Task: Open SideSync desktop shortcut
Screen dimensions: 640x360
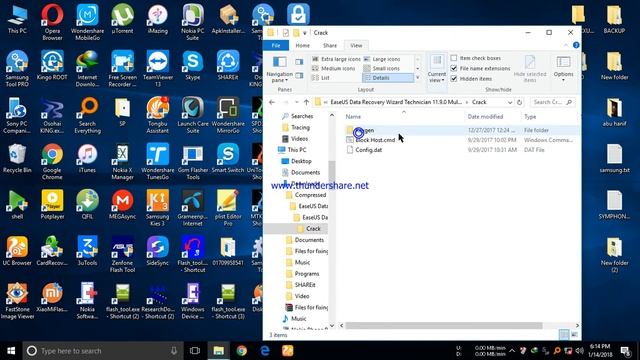Action: click(x=158, y=251)
